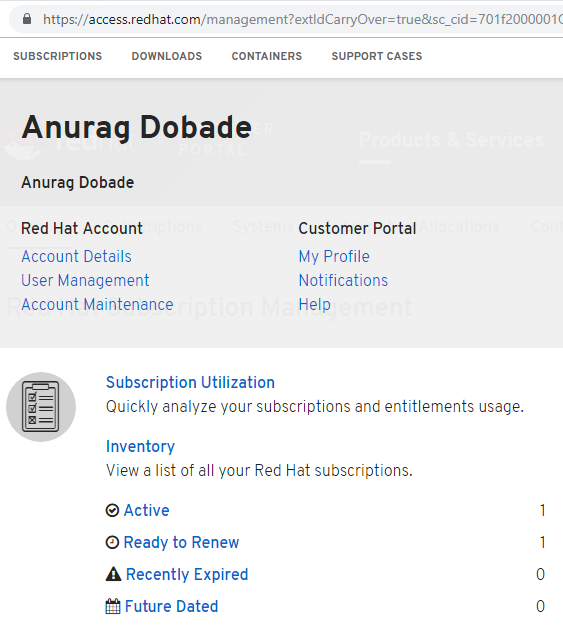Click the Ready to Renew count 1
Image resolution: width=563 pixels, height=631 pixels.
[542, 542]
